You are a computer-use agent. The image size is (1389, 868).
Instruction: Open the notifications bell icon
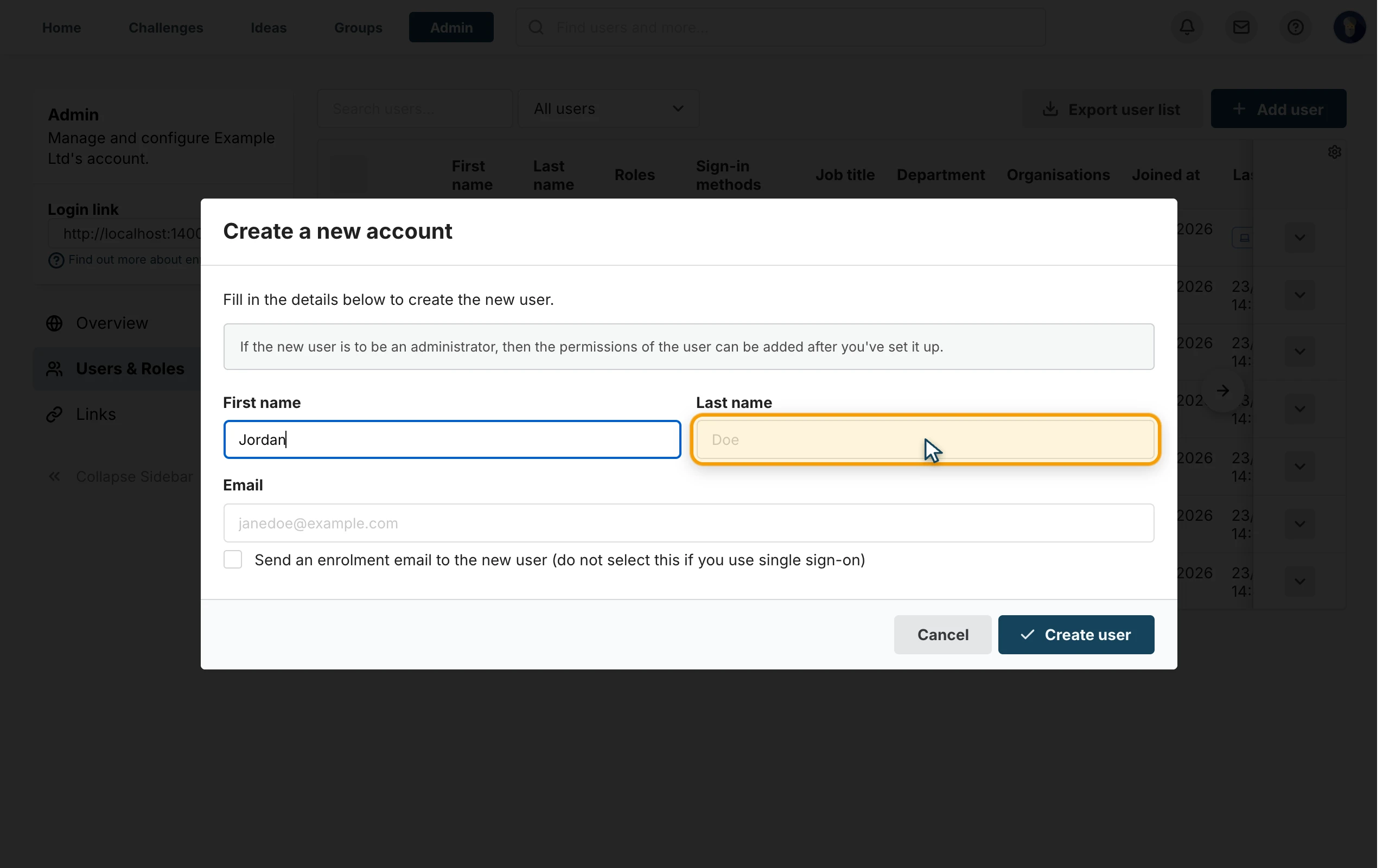1187,27
